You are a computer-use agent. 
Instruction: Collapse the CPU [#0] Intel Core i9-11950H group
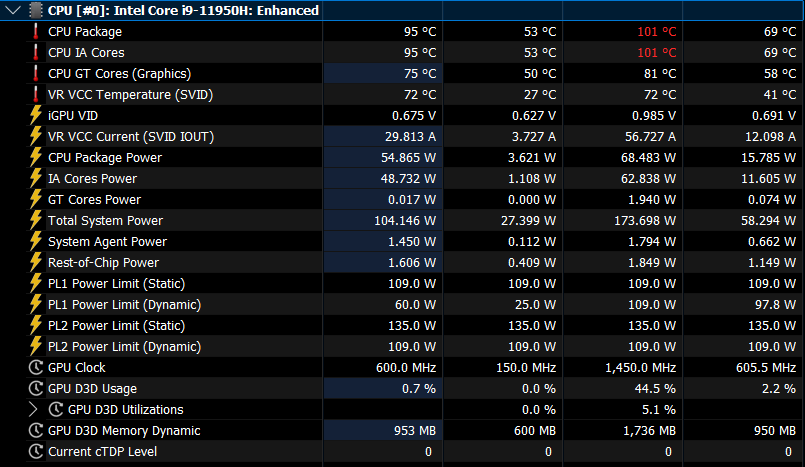pos(13,10)
